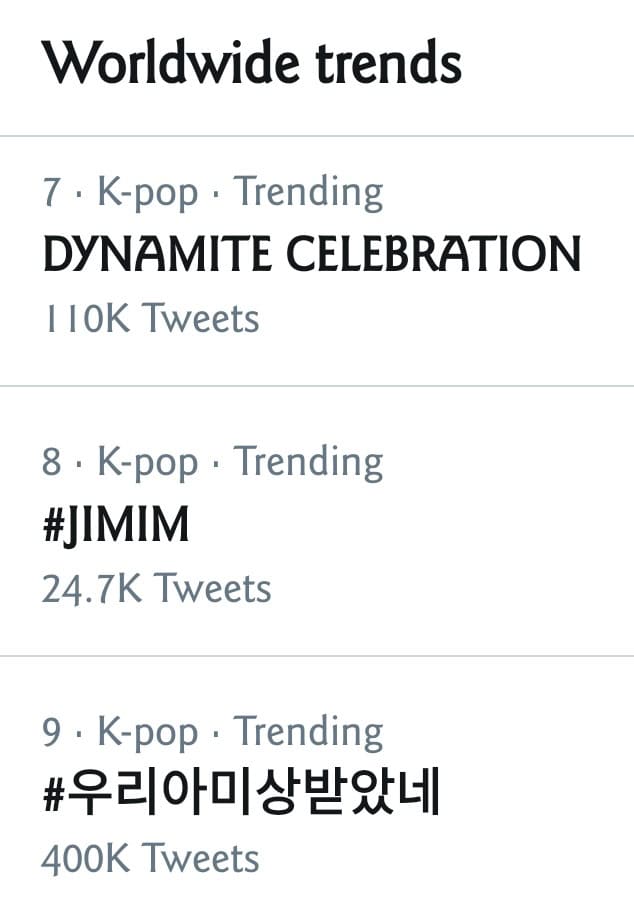This screenshot has height=910, width=634.
Task: Click divider line below 110K Tweets
Action: pos(317,385)
